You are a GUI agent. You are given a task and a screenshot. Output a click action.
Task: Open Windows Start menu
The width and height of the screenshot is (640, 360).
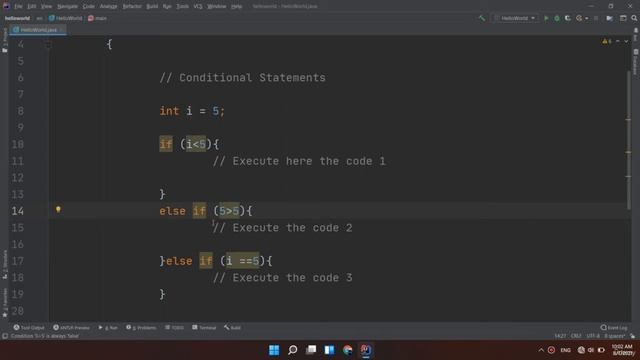274,350
